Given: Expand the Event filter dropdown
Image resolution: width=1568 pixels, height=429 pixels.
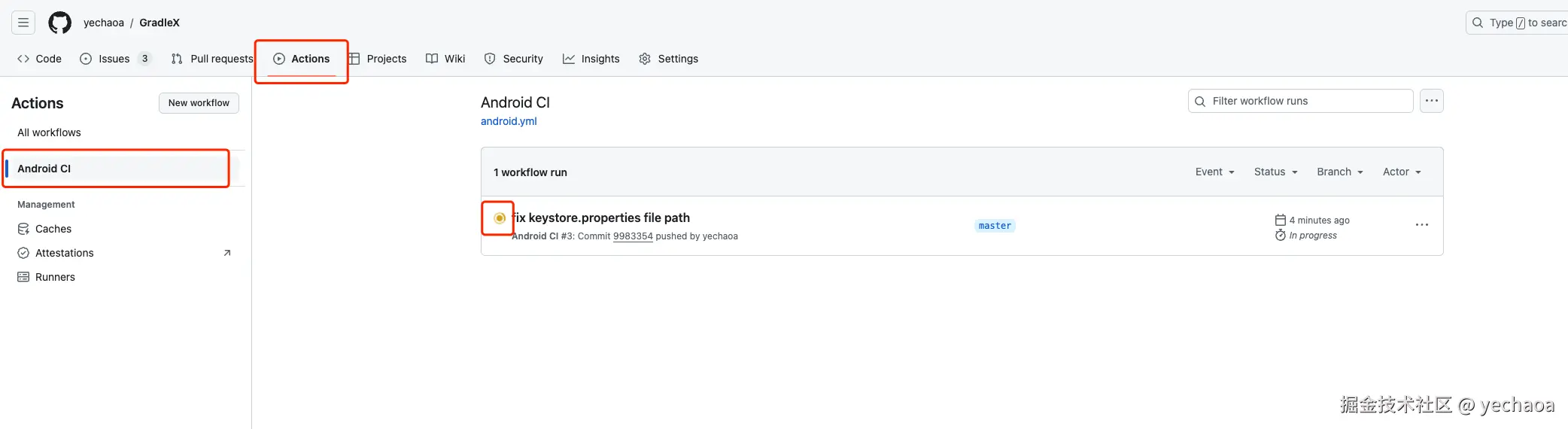Looking at the screenshot, I should click(1214, 172).
